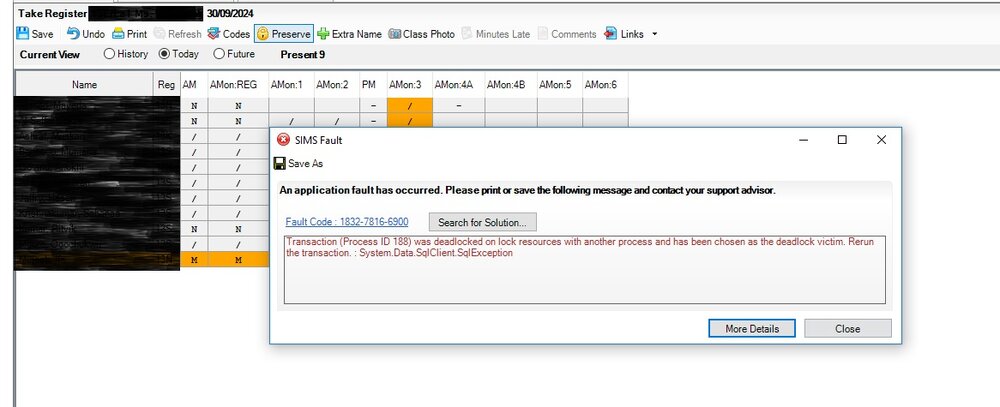Screen dimensions: 1000x407
Task: Click the Reg column header
Action: point(166,84)
